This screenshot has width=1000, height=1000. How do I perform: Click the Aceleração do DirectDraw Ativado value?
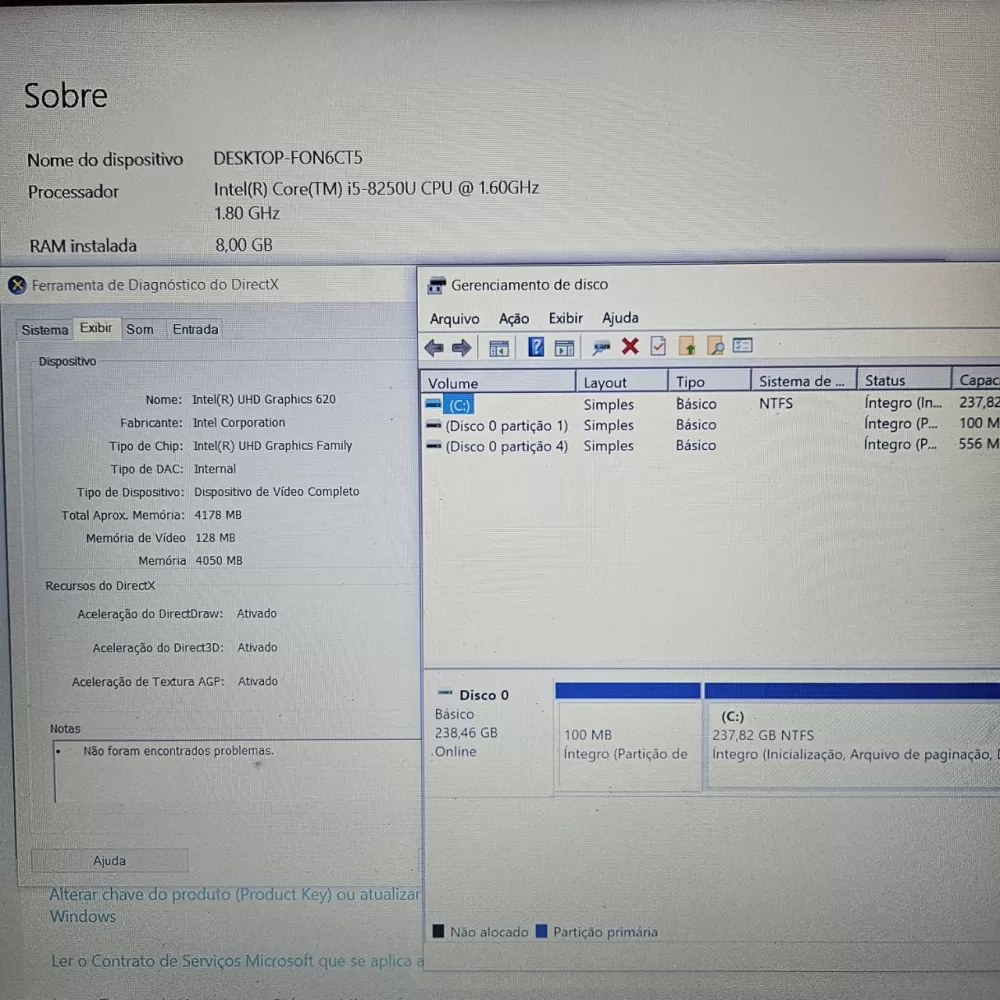click(x=257, y=614)
